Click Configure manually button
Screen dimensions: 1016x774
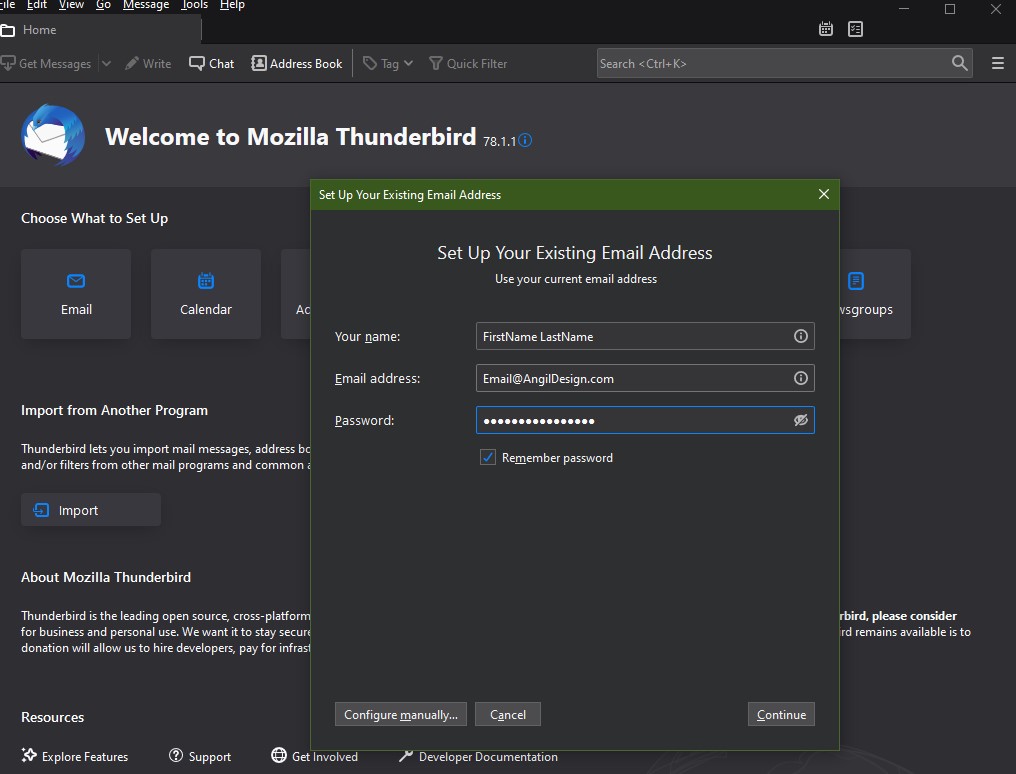400,714
